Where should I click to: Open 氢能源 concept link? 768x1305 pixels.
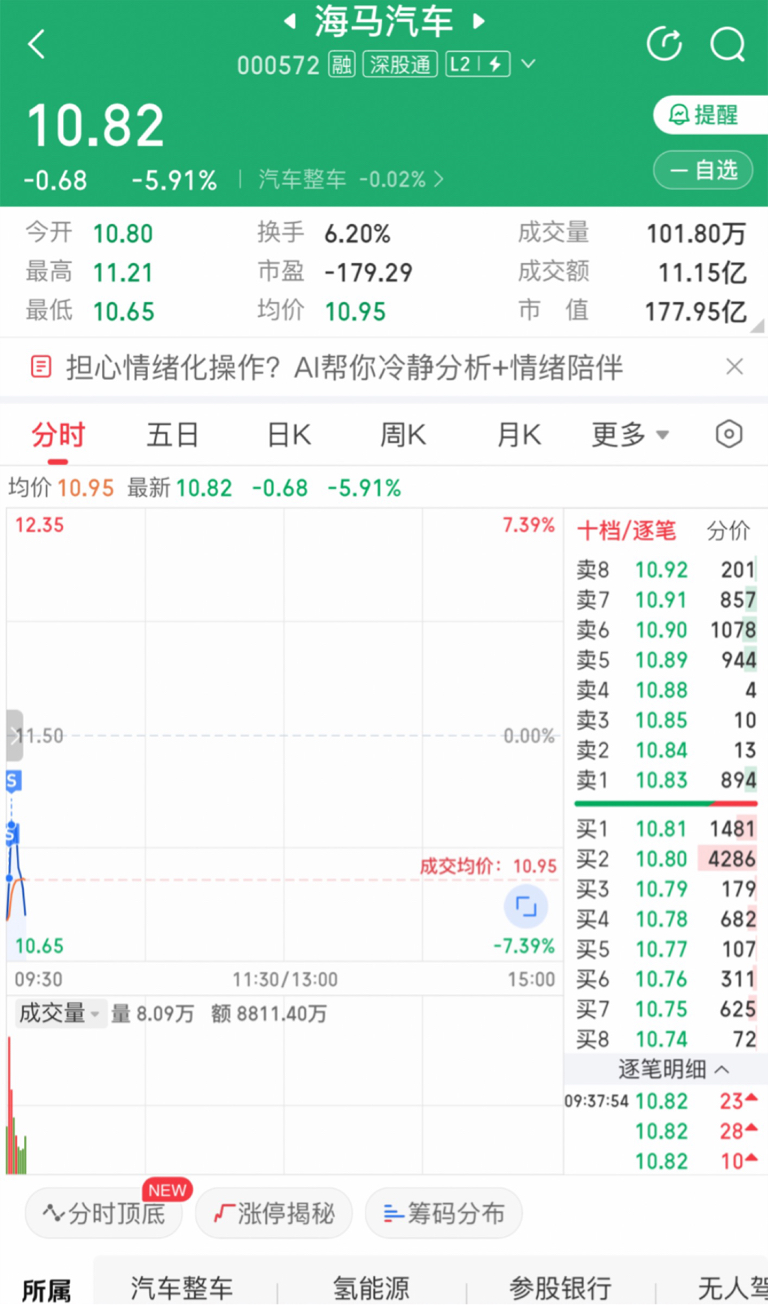tap(371, 1288)
